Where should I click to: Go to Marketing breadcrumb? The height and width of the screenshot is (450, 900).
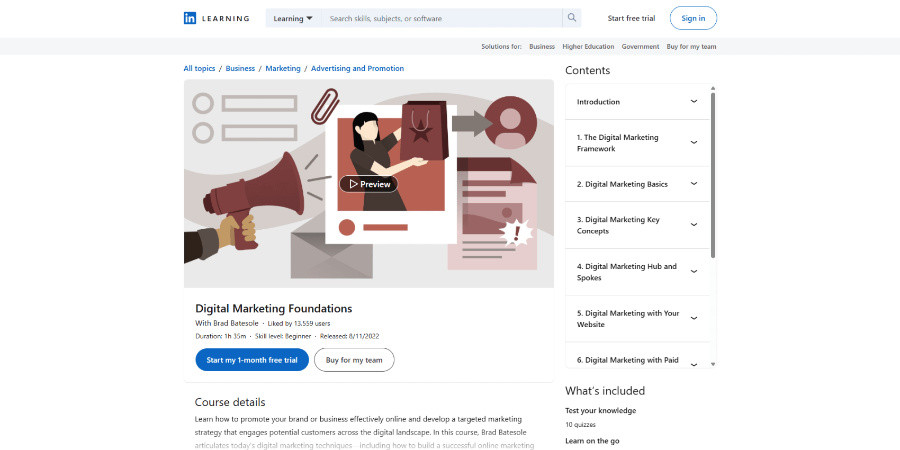click(x=283, y=68)
